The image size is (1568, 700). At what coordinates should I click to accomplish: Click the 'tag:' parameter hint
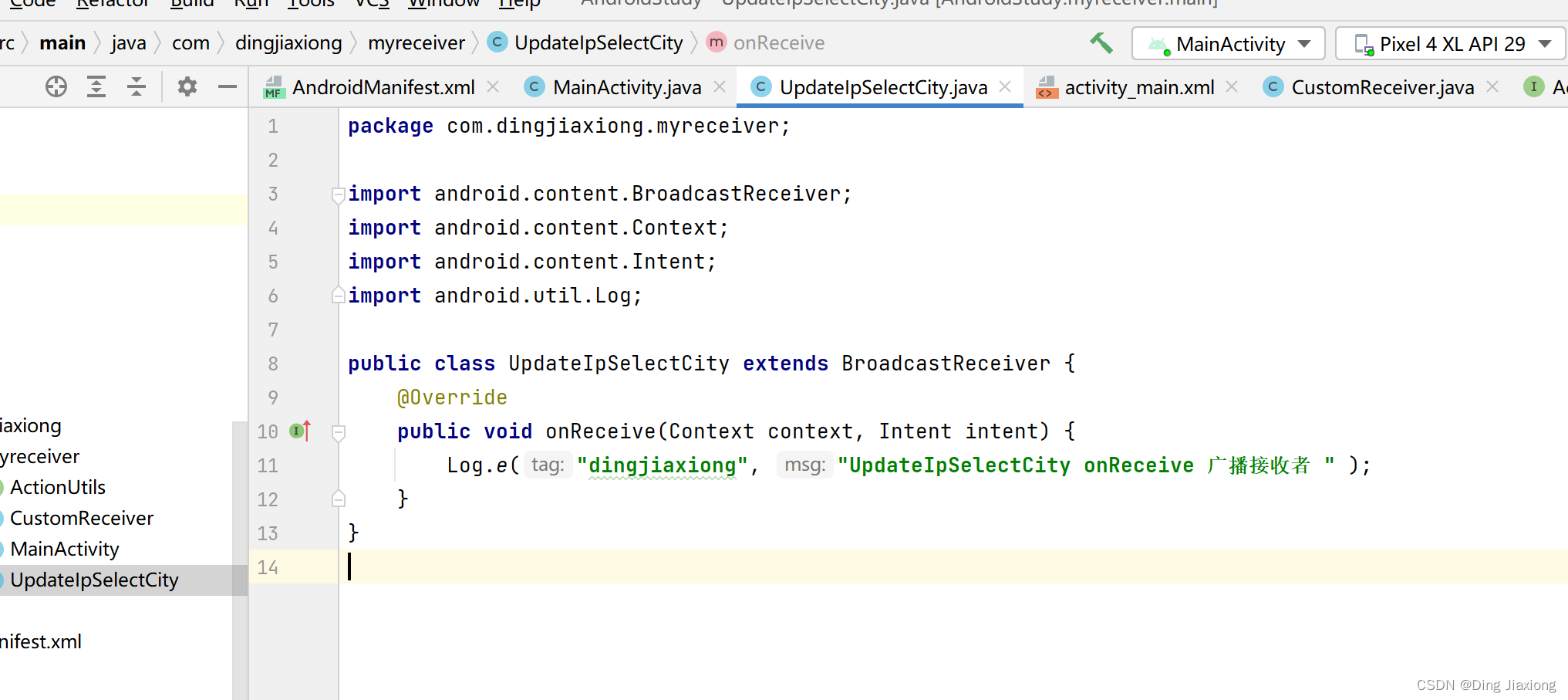(548, 465)
